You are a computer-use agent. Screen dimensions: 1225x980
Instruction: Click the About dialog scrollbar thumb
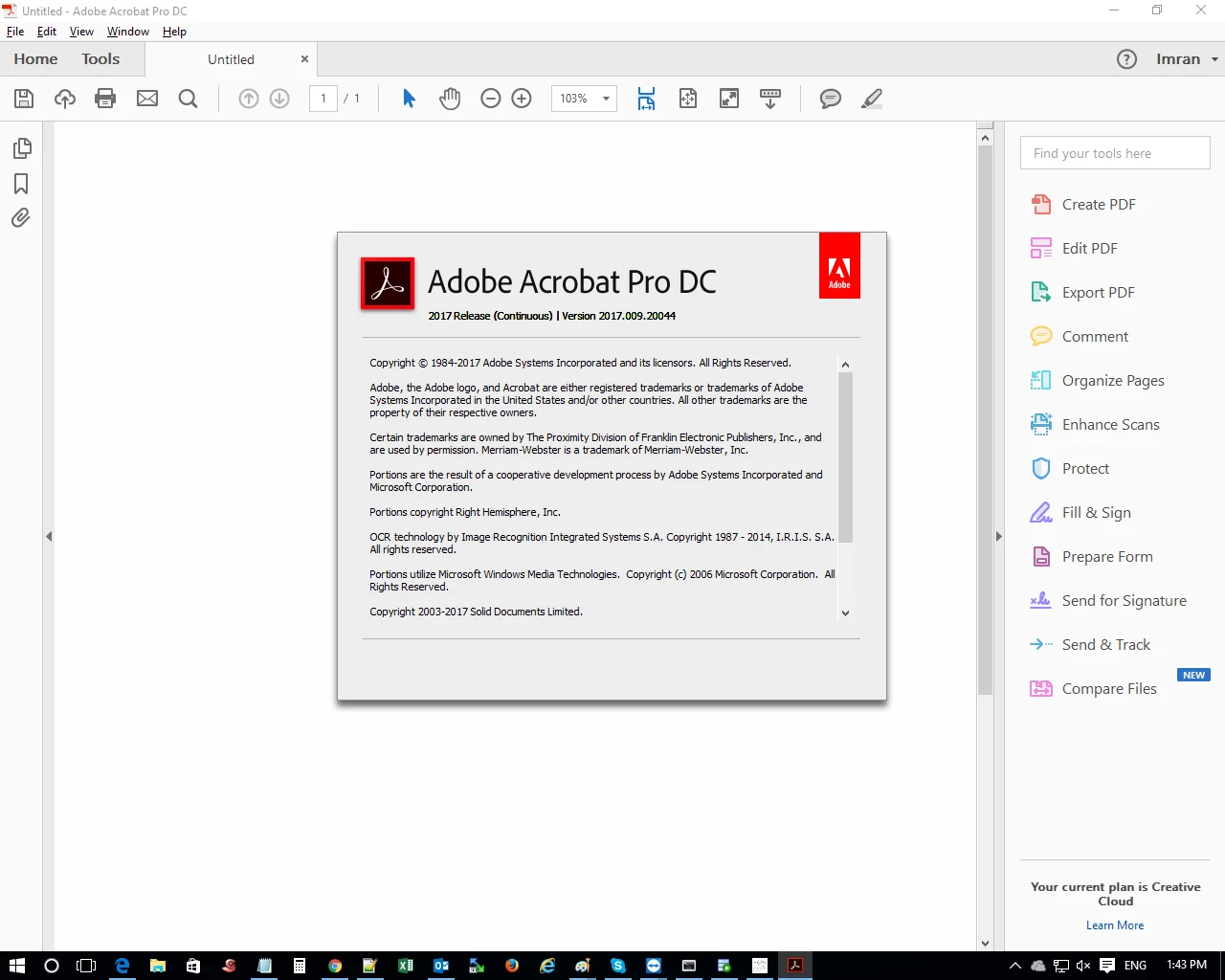845,457
